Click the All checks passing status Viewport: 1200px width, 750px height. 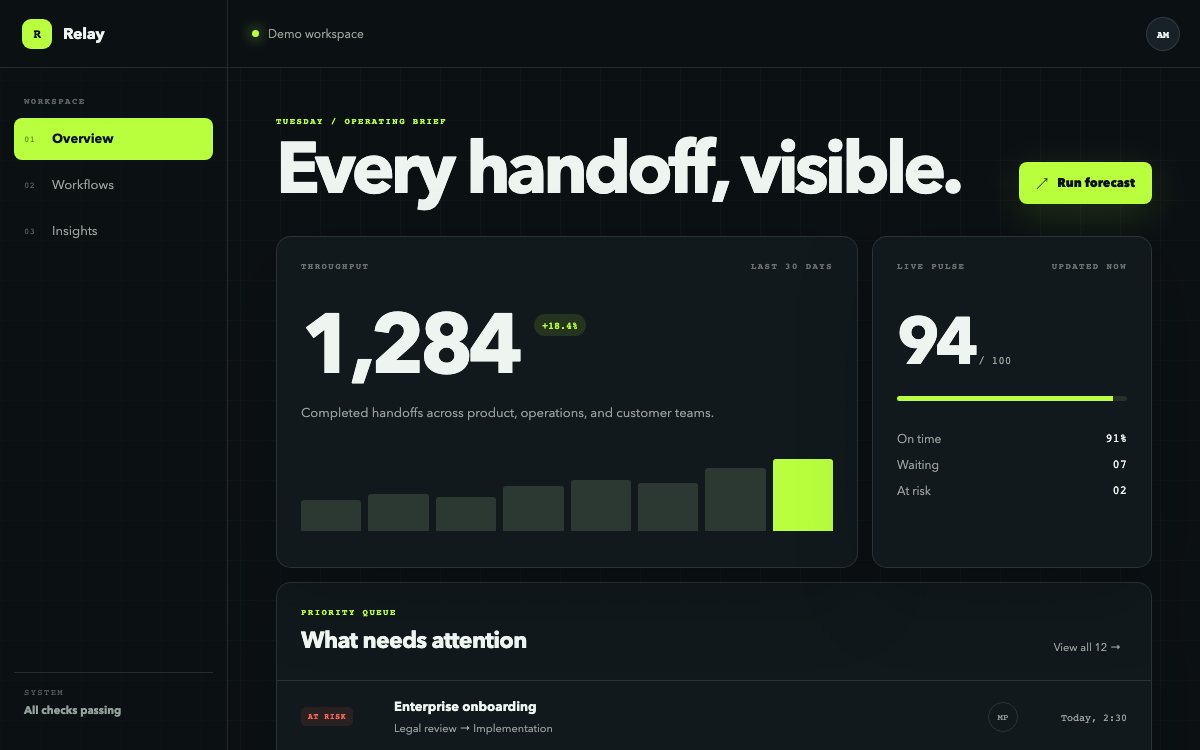coord(72,711)
